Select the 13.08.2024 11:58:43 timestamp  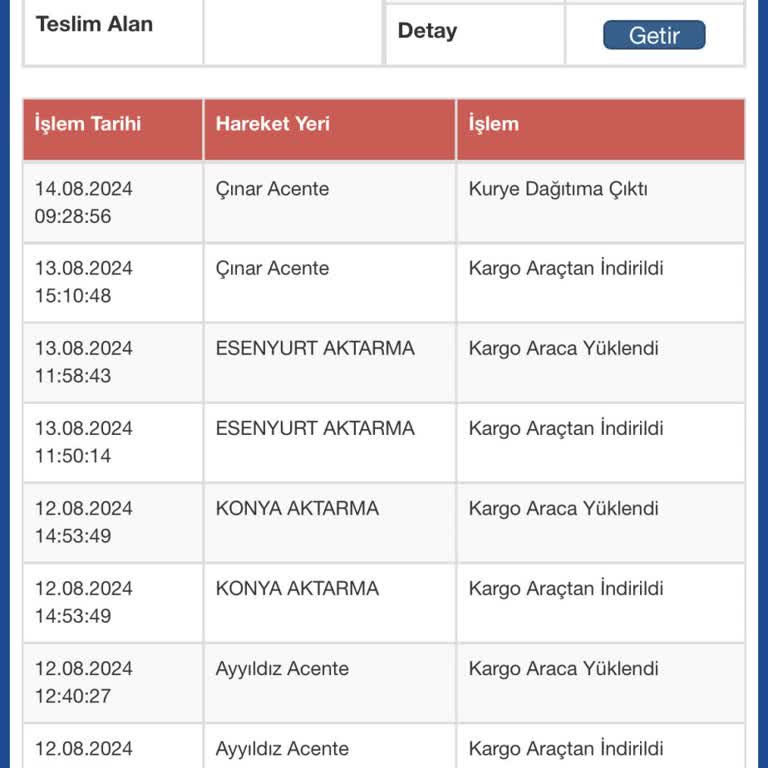point(84,362)
